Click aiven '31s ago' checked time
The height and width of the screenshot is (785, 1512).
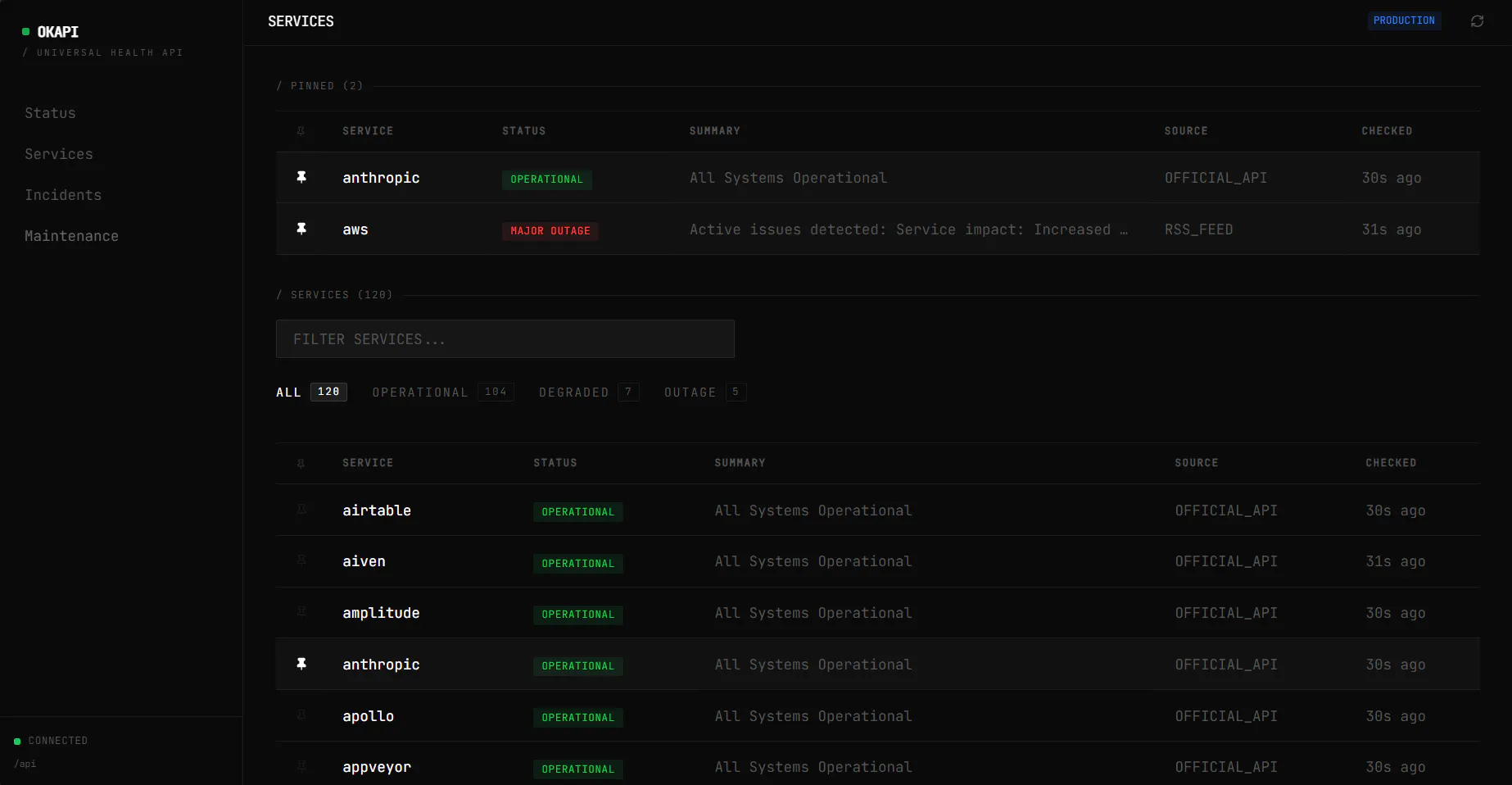click(1396, 561)
